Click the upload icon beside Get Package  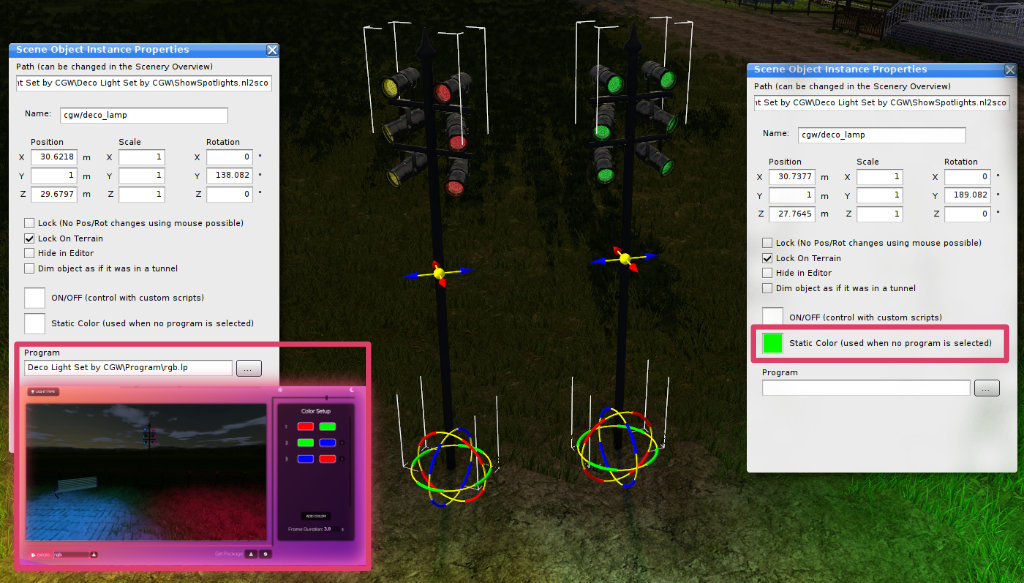[251, 554]
